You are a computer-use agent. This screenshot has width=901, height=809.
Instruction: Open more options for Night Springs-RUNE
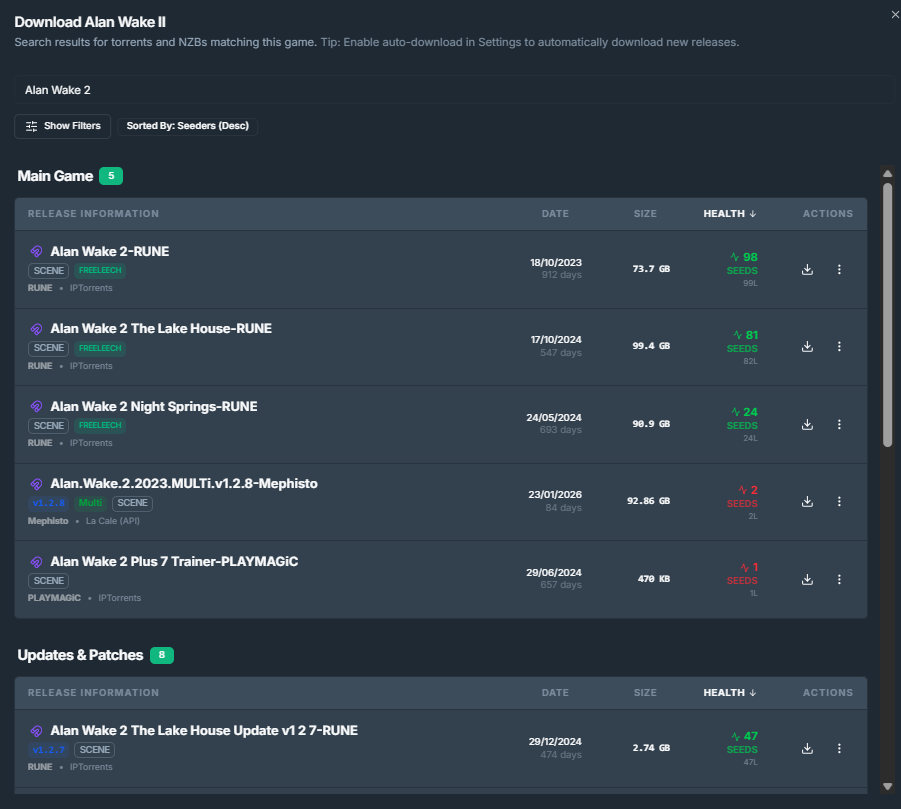[839, 424]
